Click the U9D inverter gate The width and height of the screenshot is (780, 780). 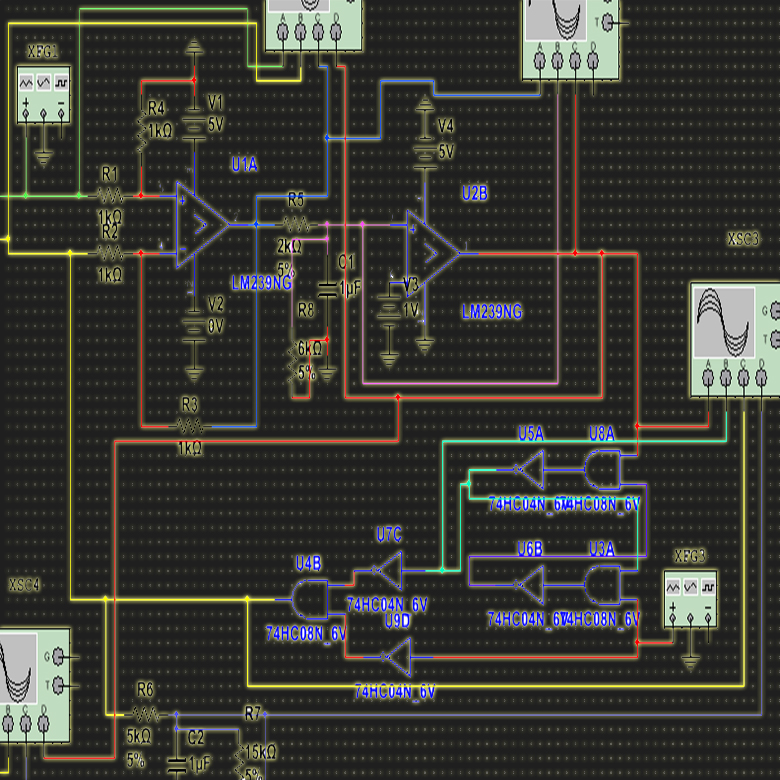(397, 656)
